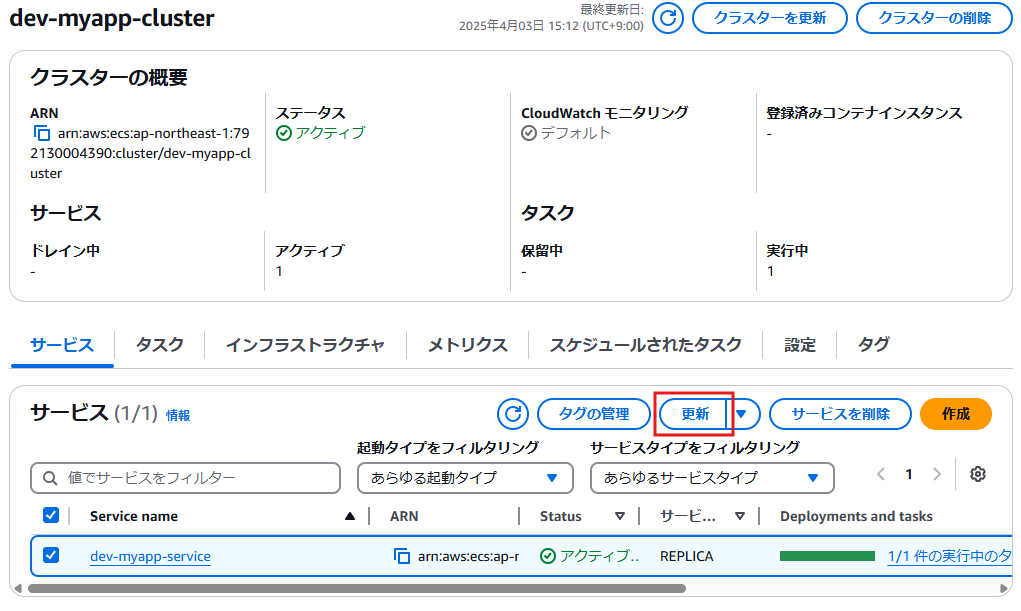Click Deployments and tasks column header
This screenshot has height=611, width=1021.
point(856,516)
